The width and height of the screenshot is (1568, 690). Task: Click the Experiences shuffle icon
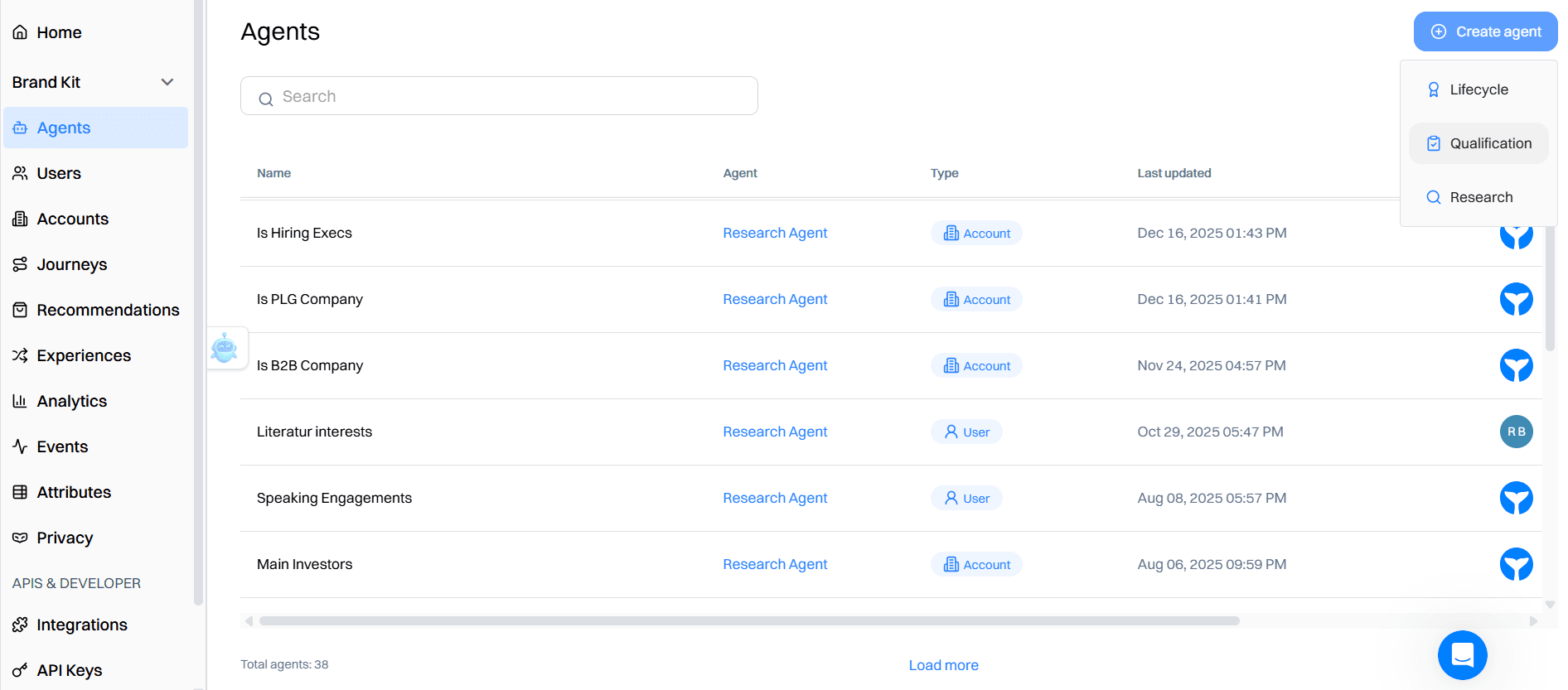(x=20, y=355)
